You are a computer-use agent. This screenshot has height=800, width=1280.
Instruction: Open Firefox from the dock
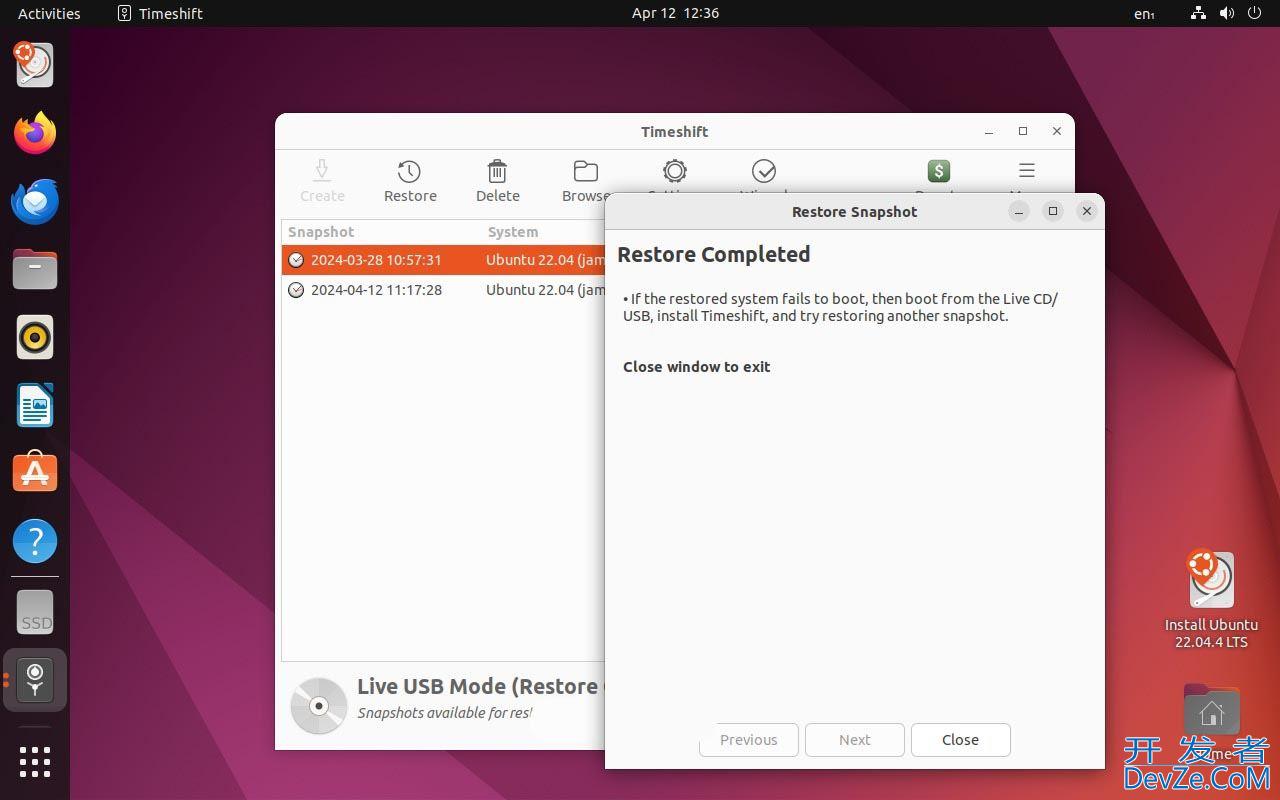[35, 133]
